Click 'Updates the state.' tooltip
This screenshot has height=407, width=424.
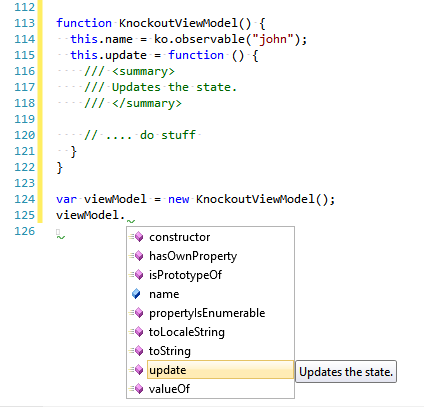click(x=346, y=372)
